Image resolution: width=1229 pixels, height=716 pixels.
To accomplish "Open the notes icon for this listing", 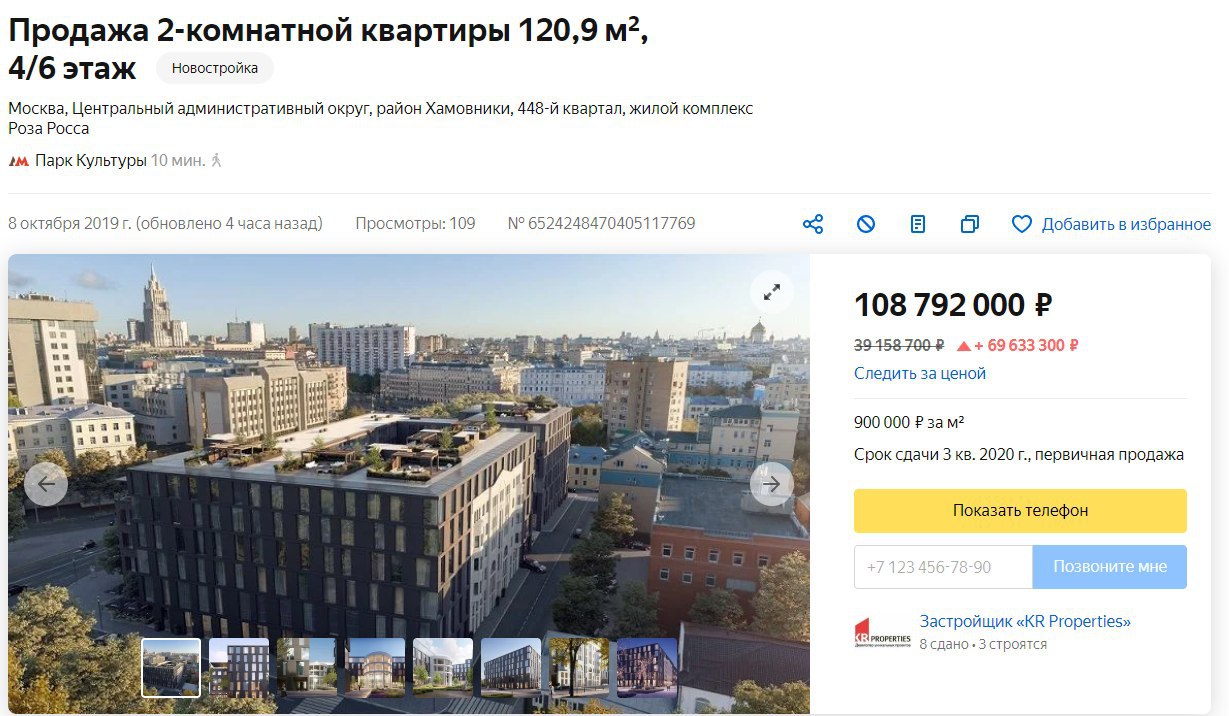I will pyautogui.click(x=918, y=224).
